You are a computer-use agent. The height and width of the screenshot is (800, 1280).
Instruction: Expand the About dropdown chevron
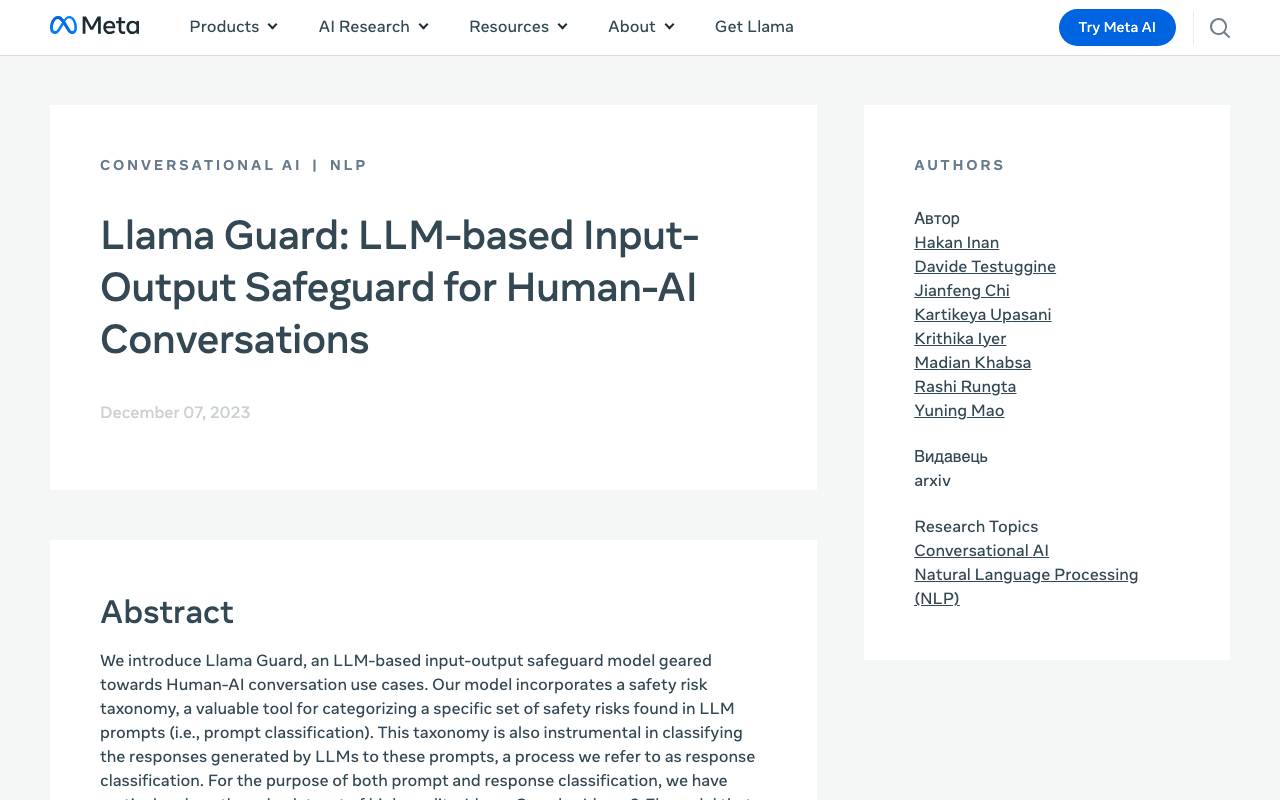pos(669,27)
